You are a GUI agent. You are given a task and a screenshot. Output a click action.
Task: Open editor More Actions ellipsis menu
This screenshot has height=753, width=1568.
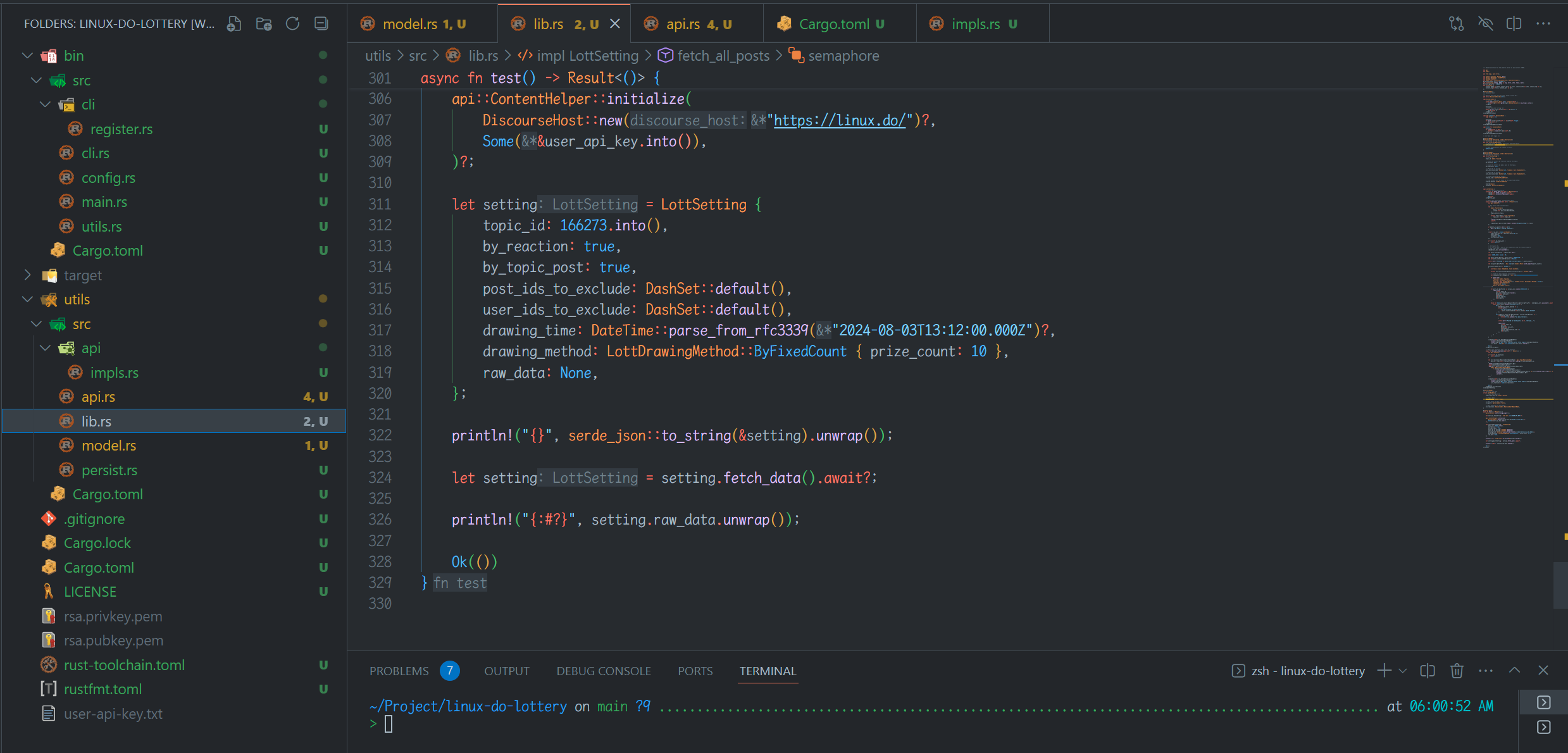[1543, 24]
